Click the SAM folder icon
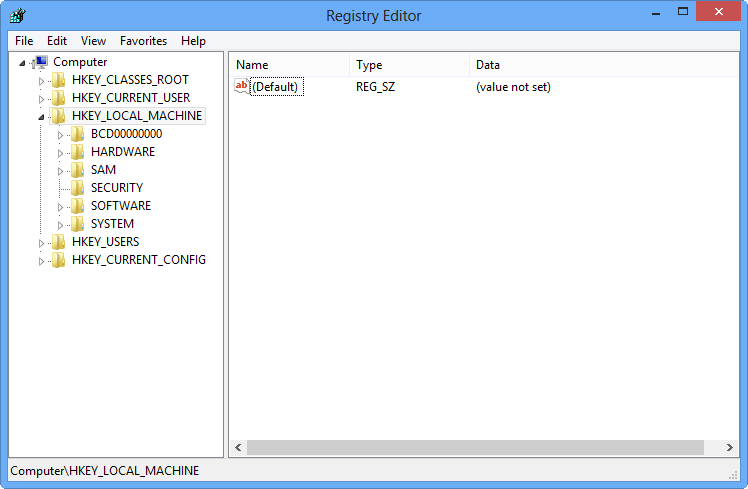Image resolution: width=748 pixels, height=489 pixels. tap(77, 170)
